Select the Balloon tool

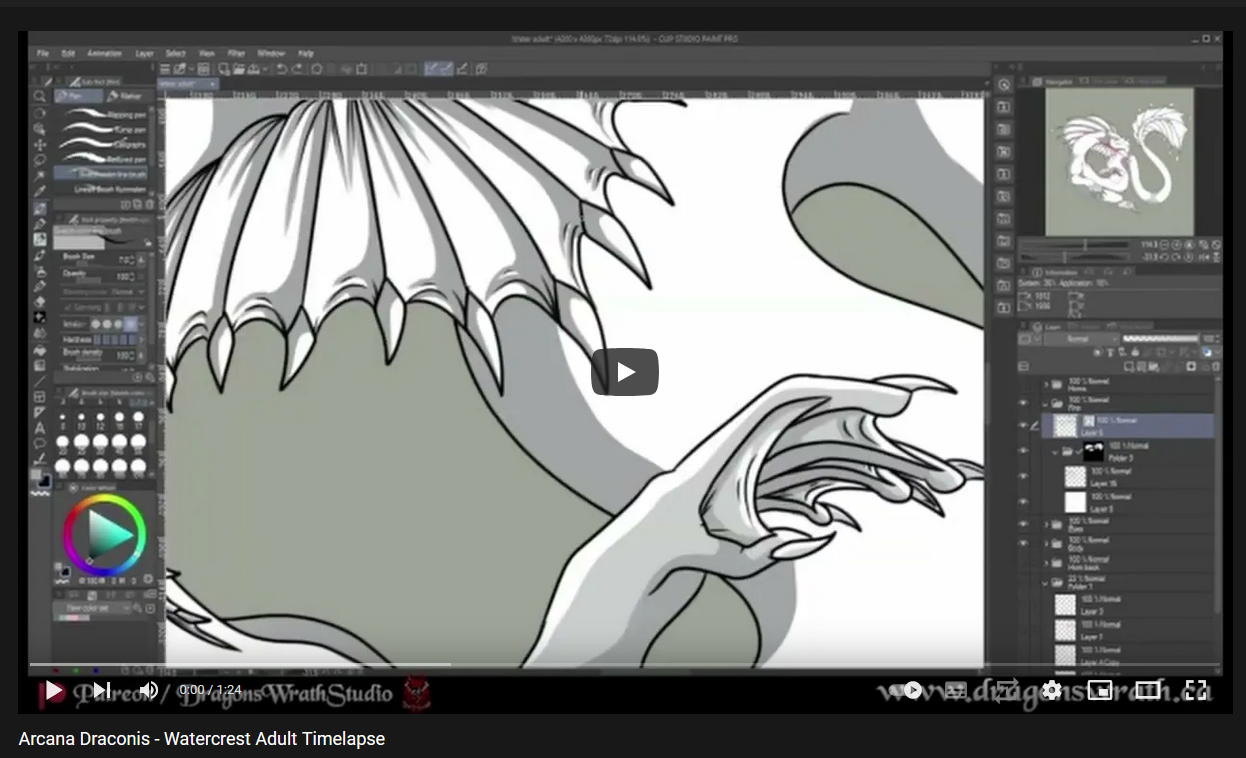click(39, 443)
